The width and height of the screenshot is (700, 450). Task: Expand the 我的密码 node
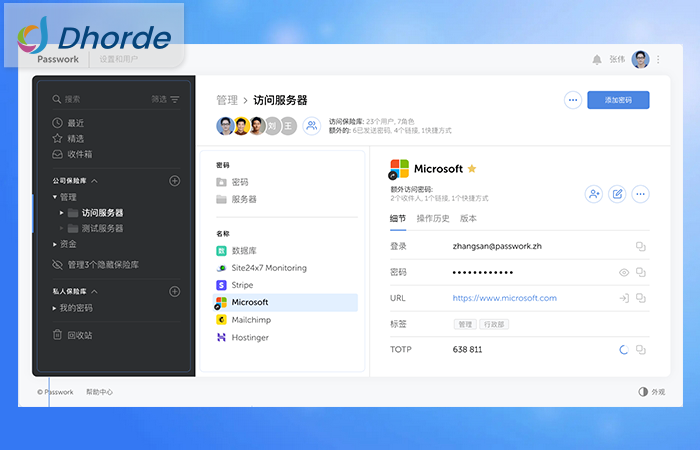[54, 308]
